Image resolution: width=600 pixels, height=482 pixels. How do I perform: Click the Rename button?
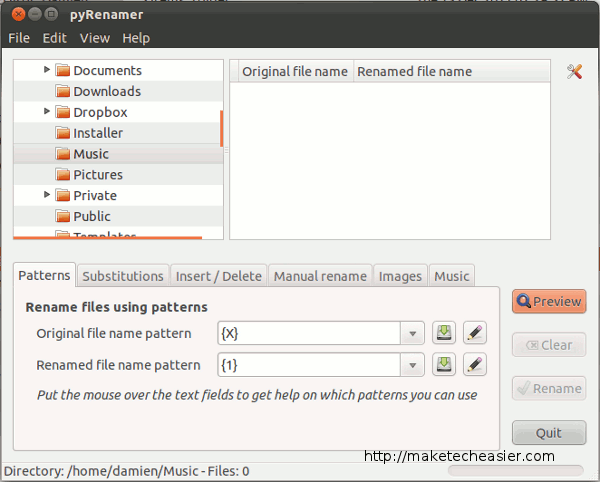[549, 389]
